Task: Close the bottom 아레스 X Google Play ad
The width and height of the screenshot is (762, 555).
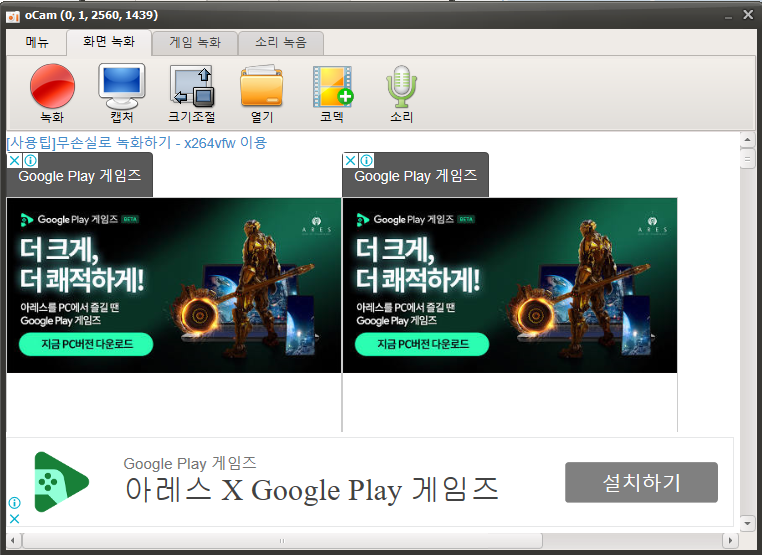Action: coord(15,519)
